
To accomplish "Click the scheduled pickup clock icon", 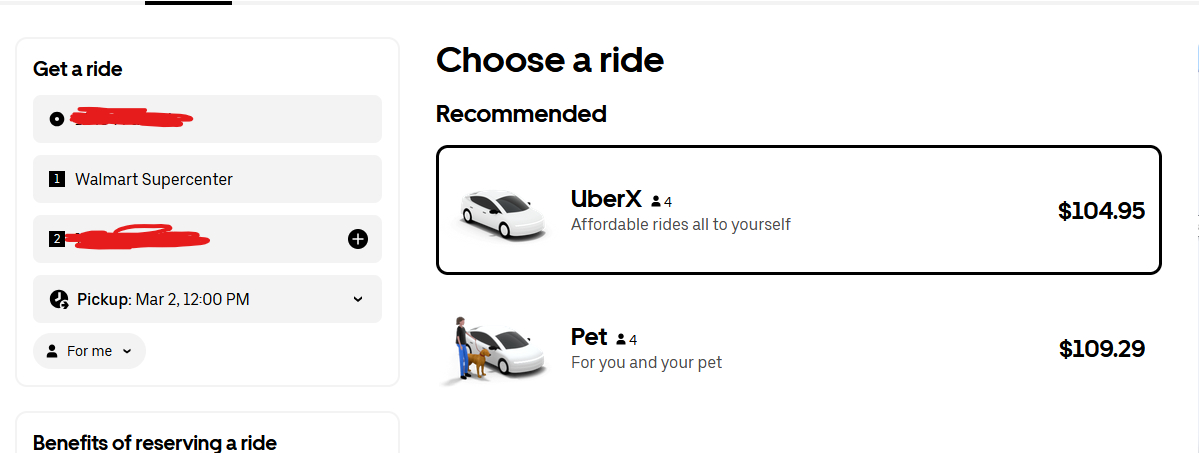I will pos(58,299).
